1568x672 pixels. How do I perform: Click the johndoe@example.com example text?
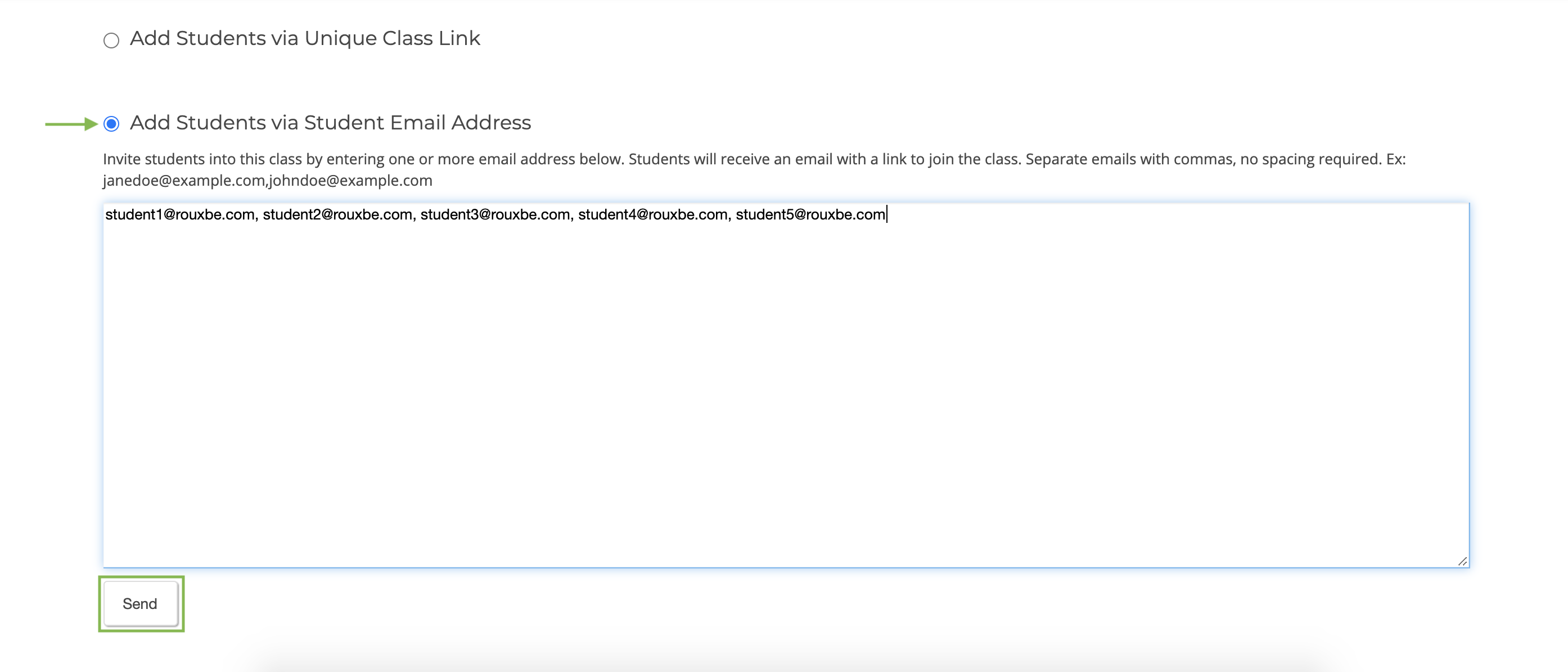350,180
